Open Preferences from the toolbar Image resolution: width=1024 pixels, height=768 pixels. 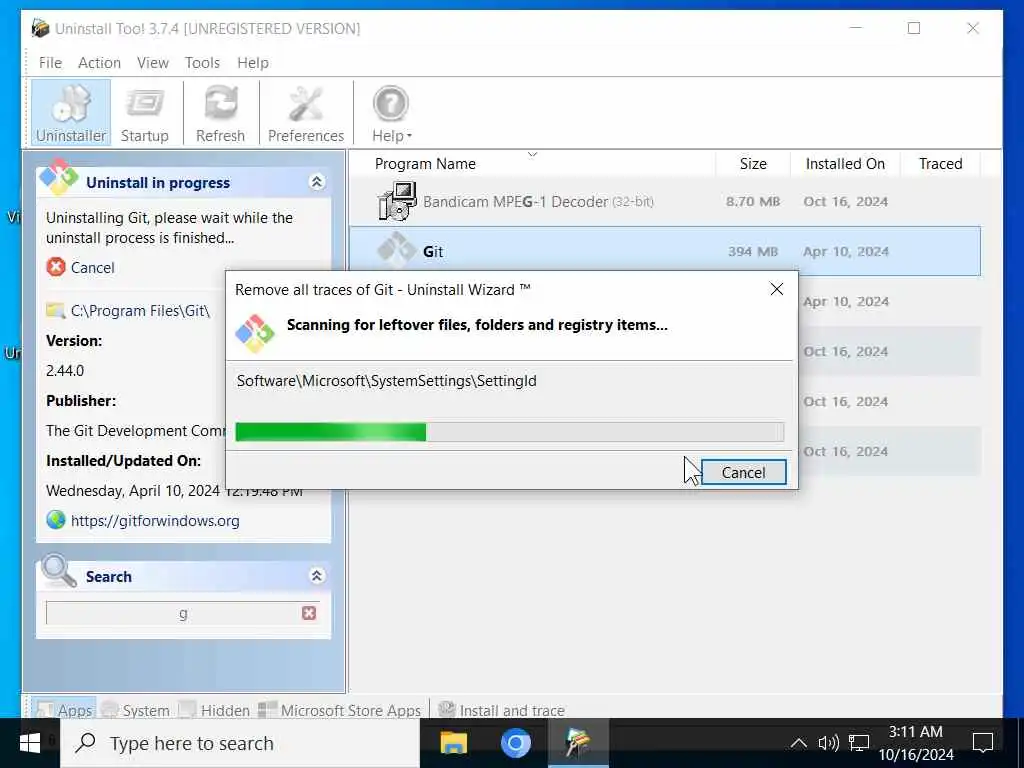pos(306,113)
